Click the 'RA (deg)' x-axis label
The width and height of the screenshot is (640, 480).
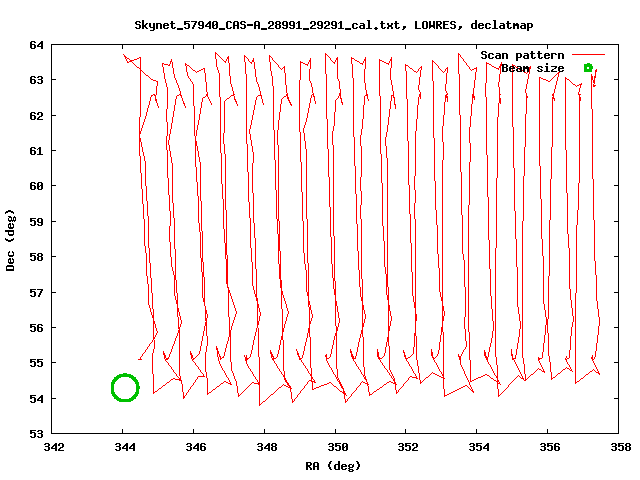coord(333,466)
